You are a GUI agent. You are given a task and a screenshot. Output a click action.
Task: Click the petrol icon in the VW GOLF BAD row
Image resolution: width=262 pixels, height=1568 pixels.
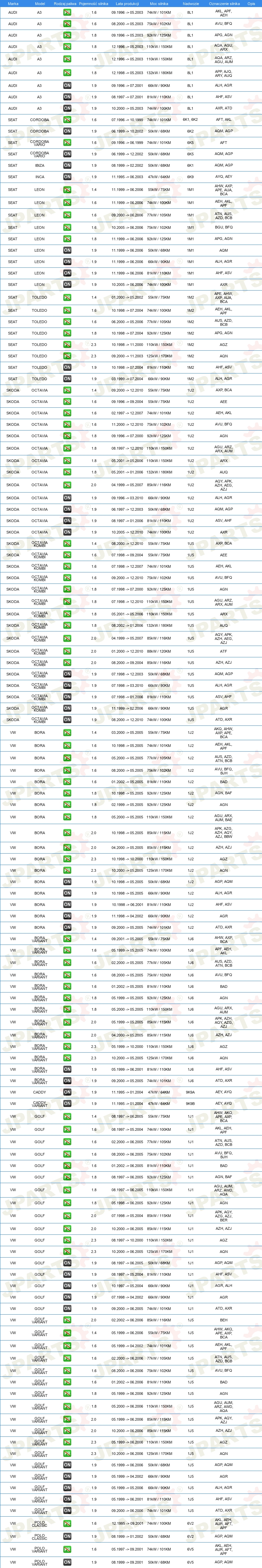click(x=67, y=1166)
